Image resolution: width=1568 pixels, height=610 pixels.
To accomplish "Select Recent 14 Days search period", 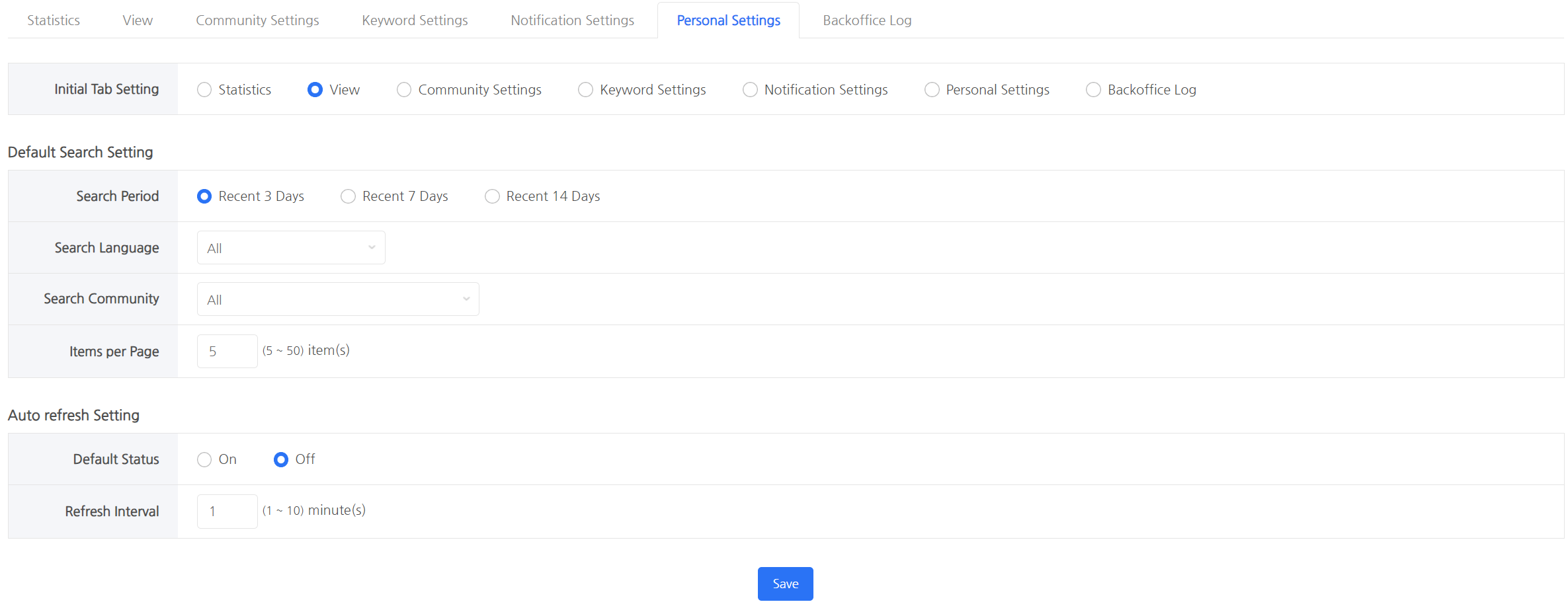I will (x=492, y=197).
